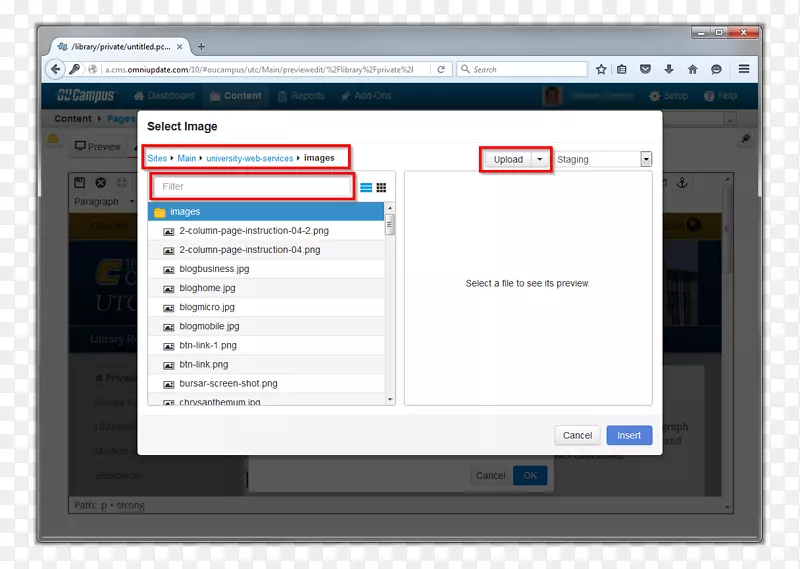Open the Help menu
The height and width of the screenshot is (569, 800).
(x=720, y=95)
